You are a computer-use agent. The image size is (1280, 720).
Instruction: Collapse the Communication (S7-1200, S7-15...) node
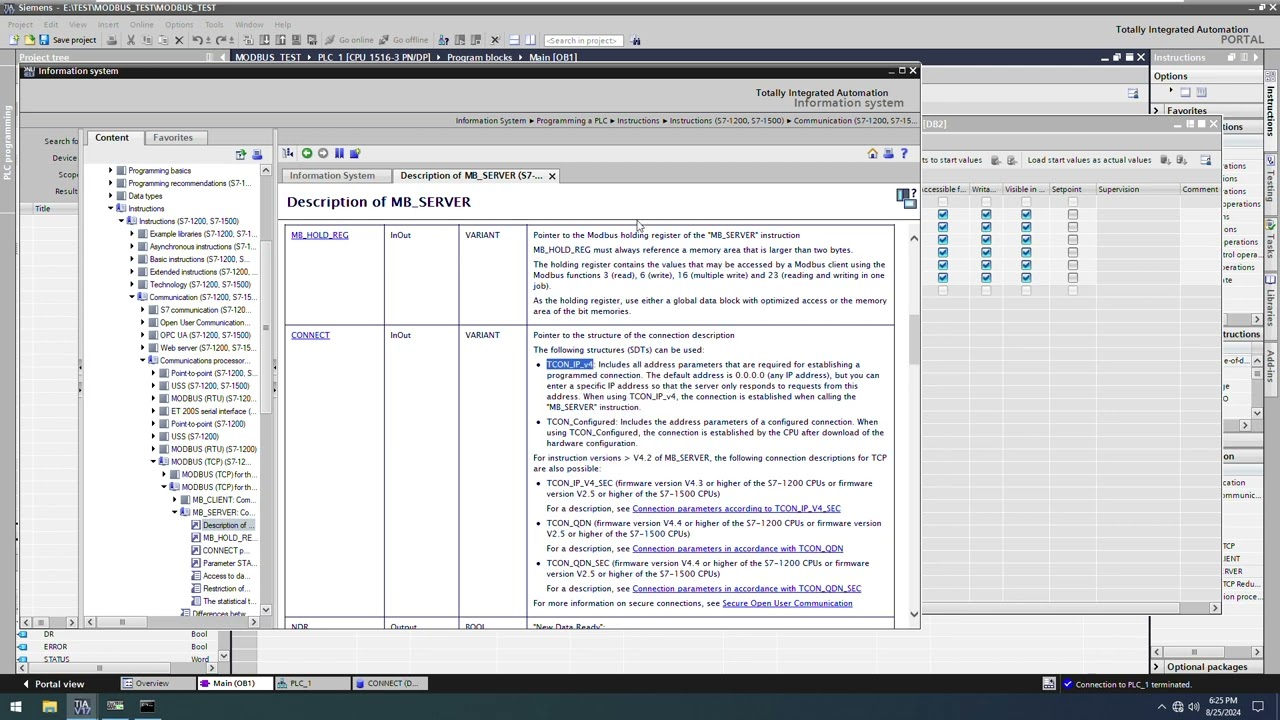point(132,297)
